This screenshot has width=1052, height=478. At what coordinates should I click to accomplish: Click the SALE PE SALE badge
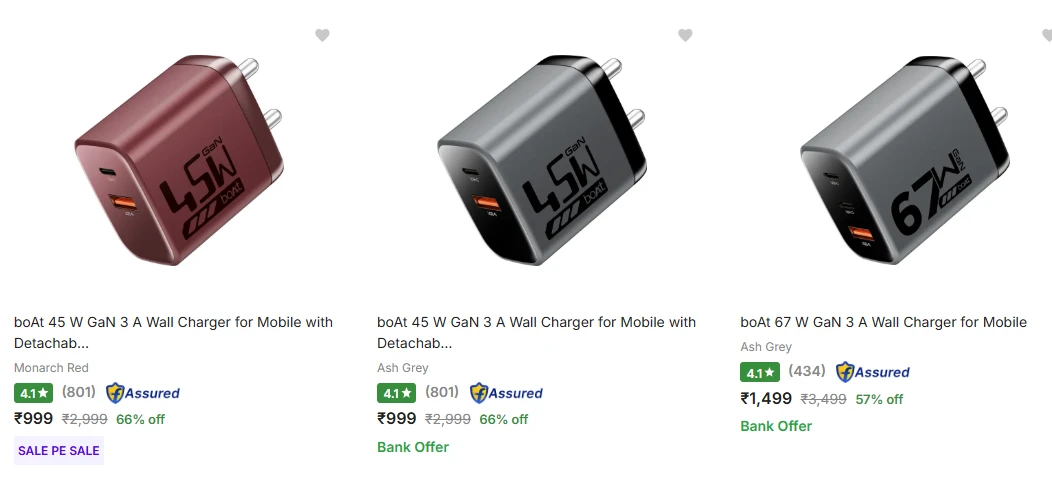coord(59,450)
